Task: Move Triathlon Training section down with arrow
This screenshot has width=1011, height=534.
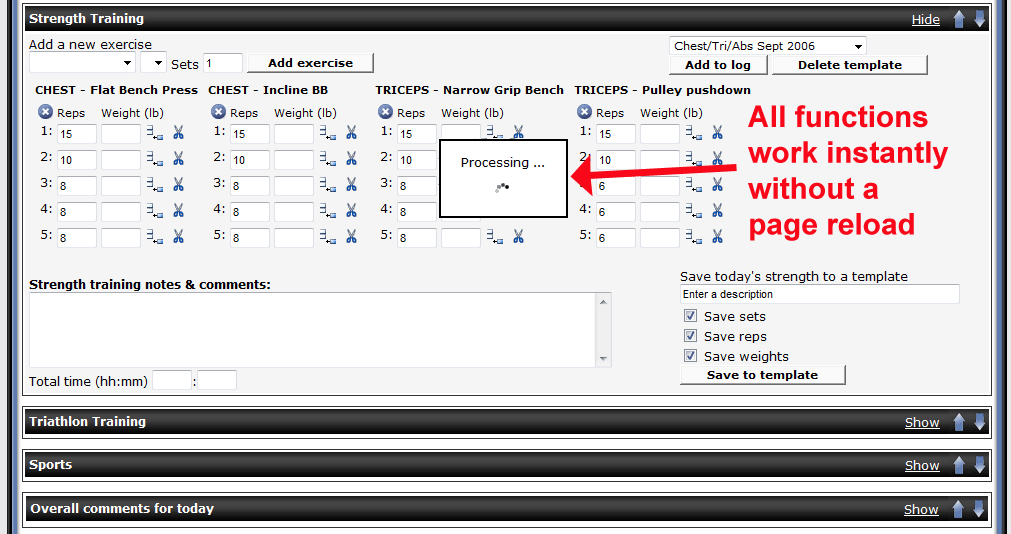Action: coord(979,422)
